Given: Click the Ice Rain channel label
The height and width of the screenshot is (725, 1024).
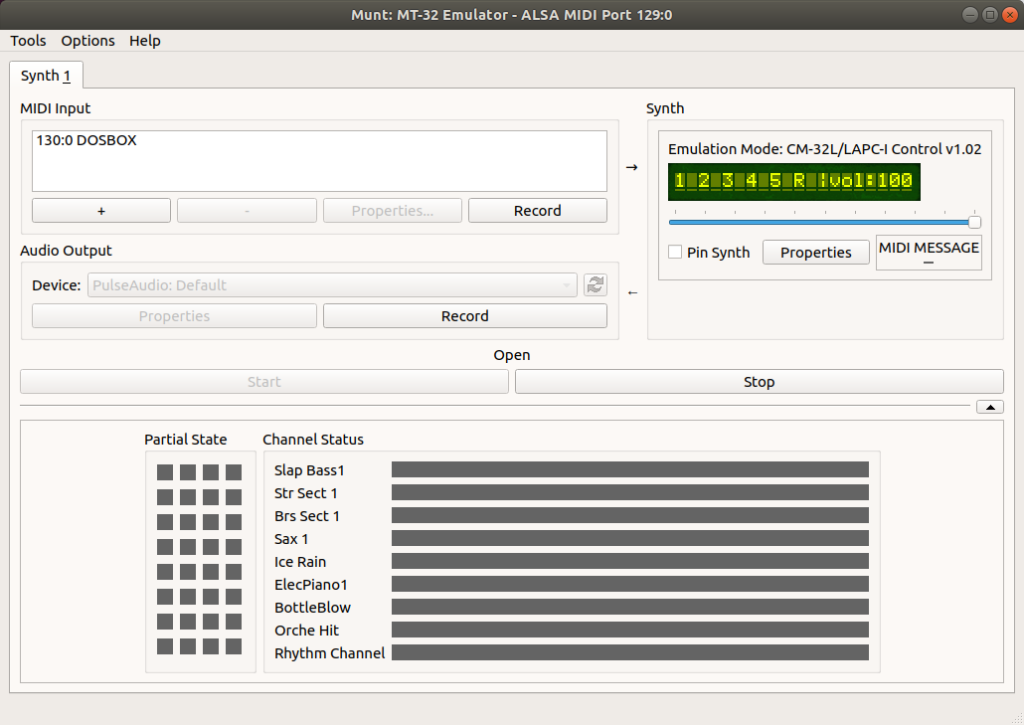Looking at the screenshot, I should 300,562.
